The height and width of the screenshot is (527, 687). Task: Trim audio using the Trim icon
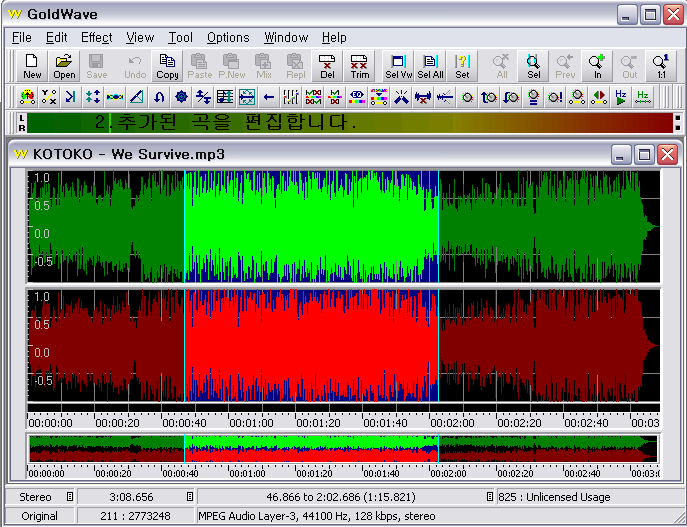[x=359, y=66]
